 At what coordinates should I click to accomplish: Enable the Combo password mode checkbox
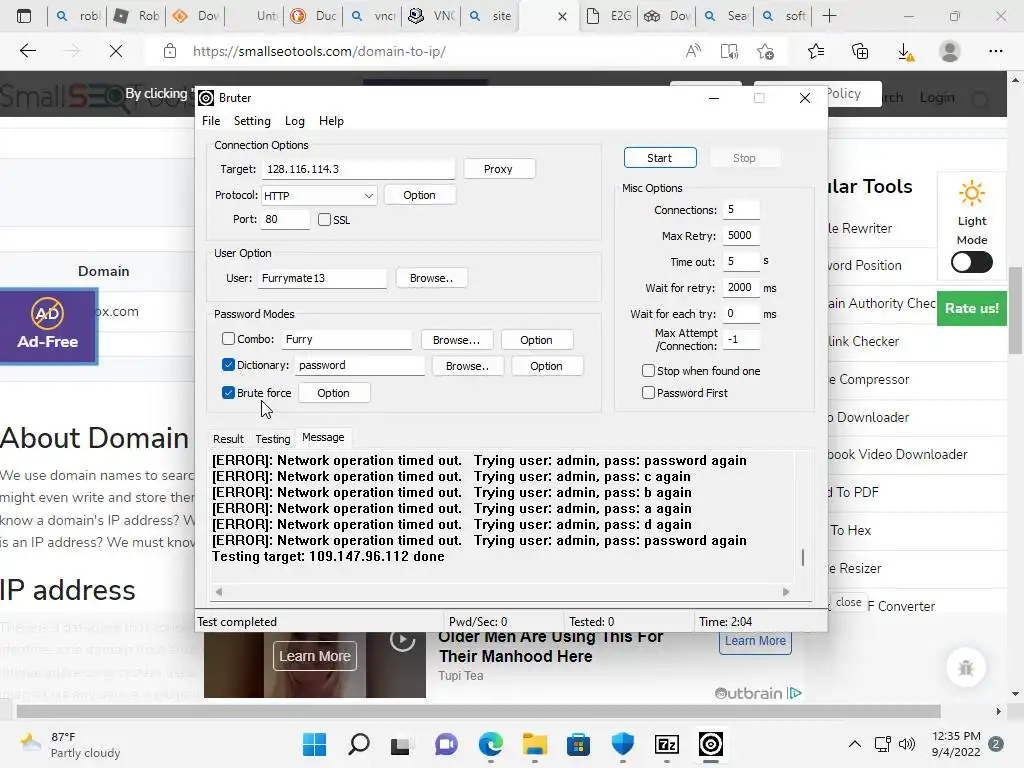click(x=228, y=339)
